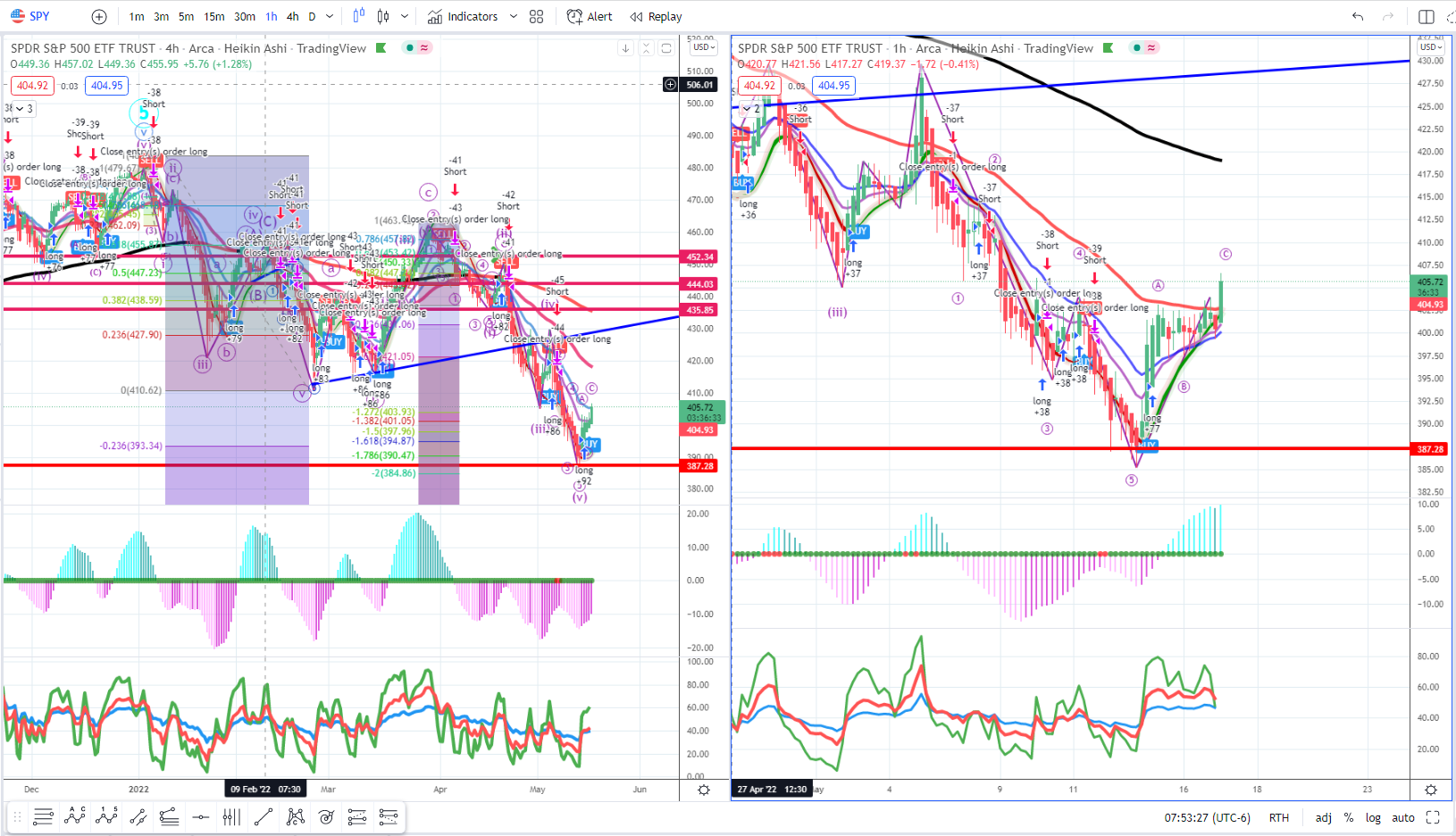Select the Fib retracement tool
The height and width of the screenshot is (836, 1456).
click(43, 816)
